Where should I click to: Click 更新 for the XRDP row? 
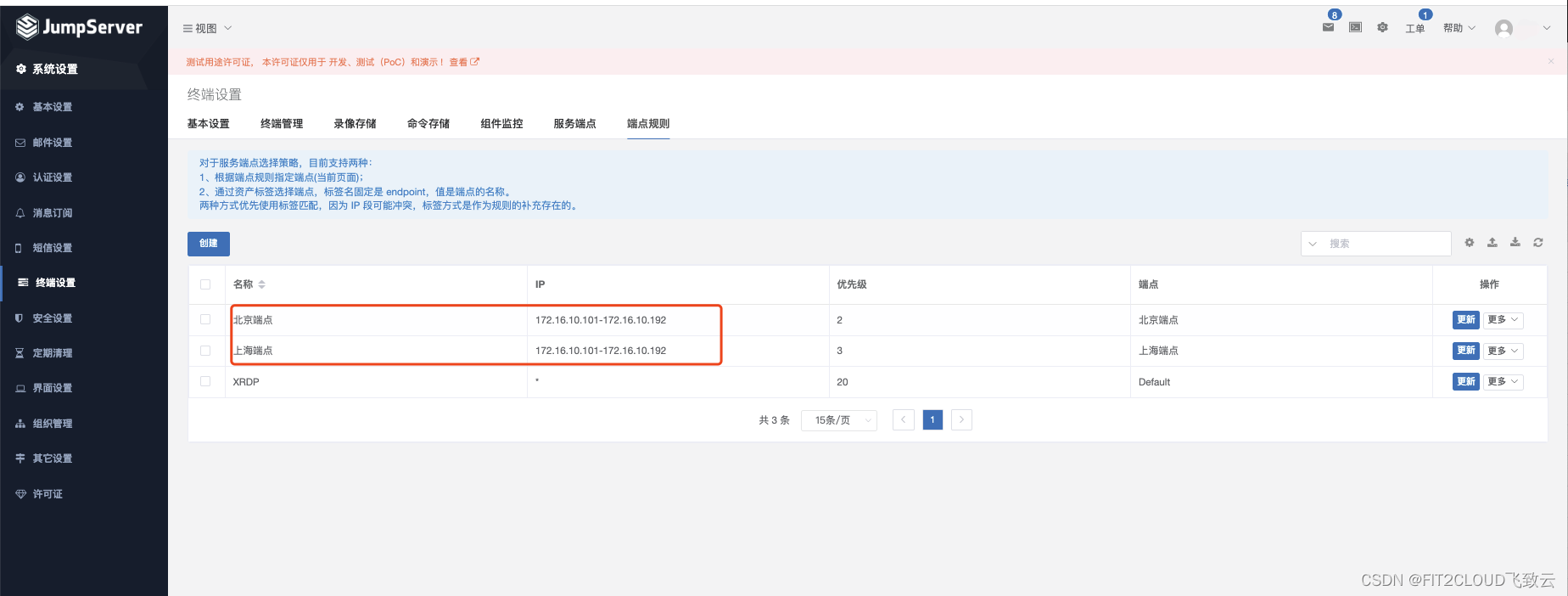[x=1466, y=382]
